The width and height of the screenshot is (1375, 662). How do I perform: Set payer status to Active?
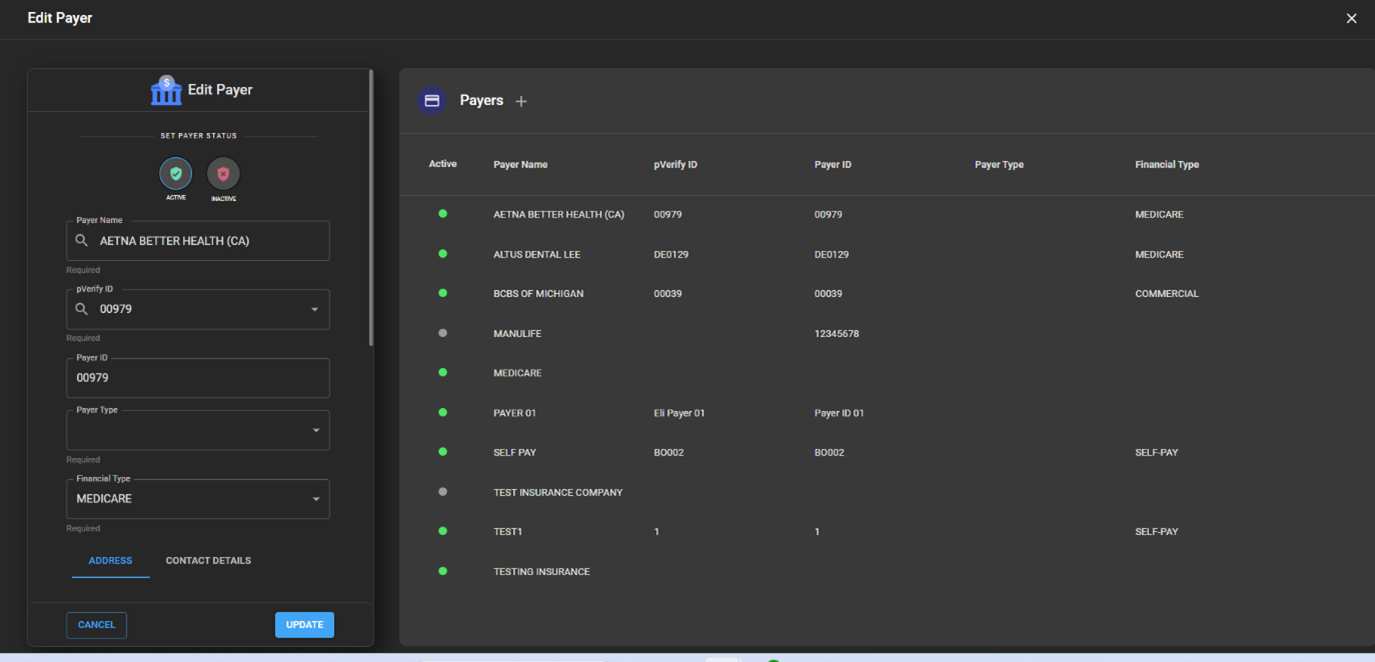(x=176, y=175)
